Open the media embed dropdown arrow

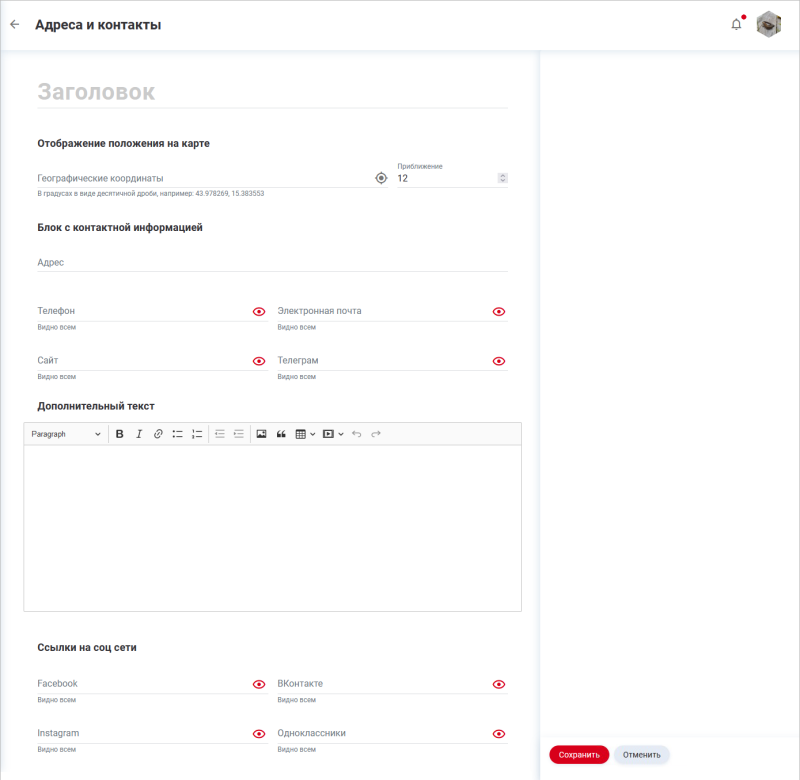342,433
